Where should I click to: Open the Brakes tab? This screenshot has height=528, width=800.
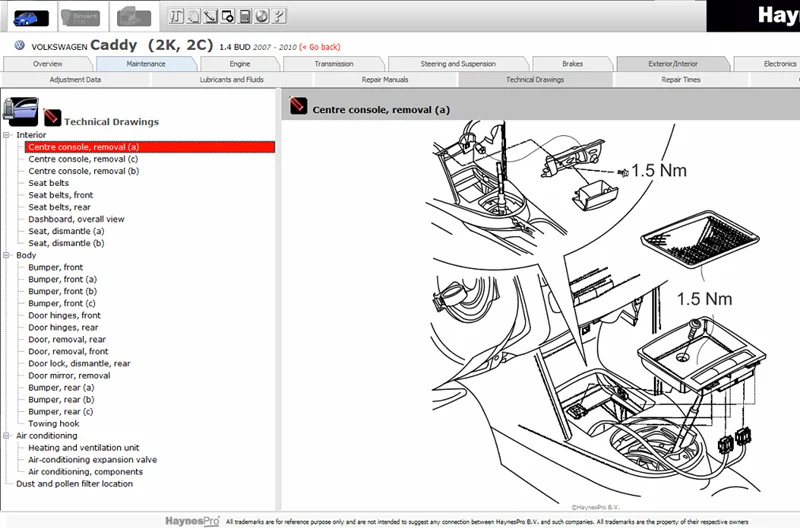pyautogui.click(x=572, y=64)
